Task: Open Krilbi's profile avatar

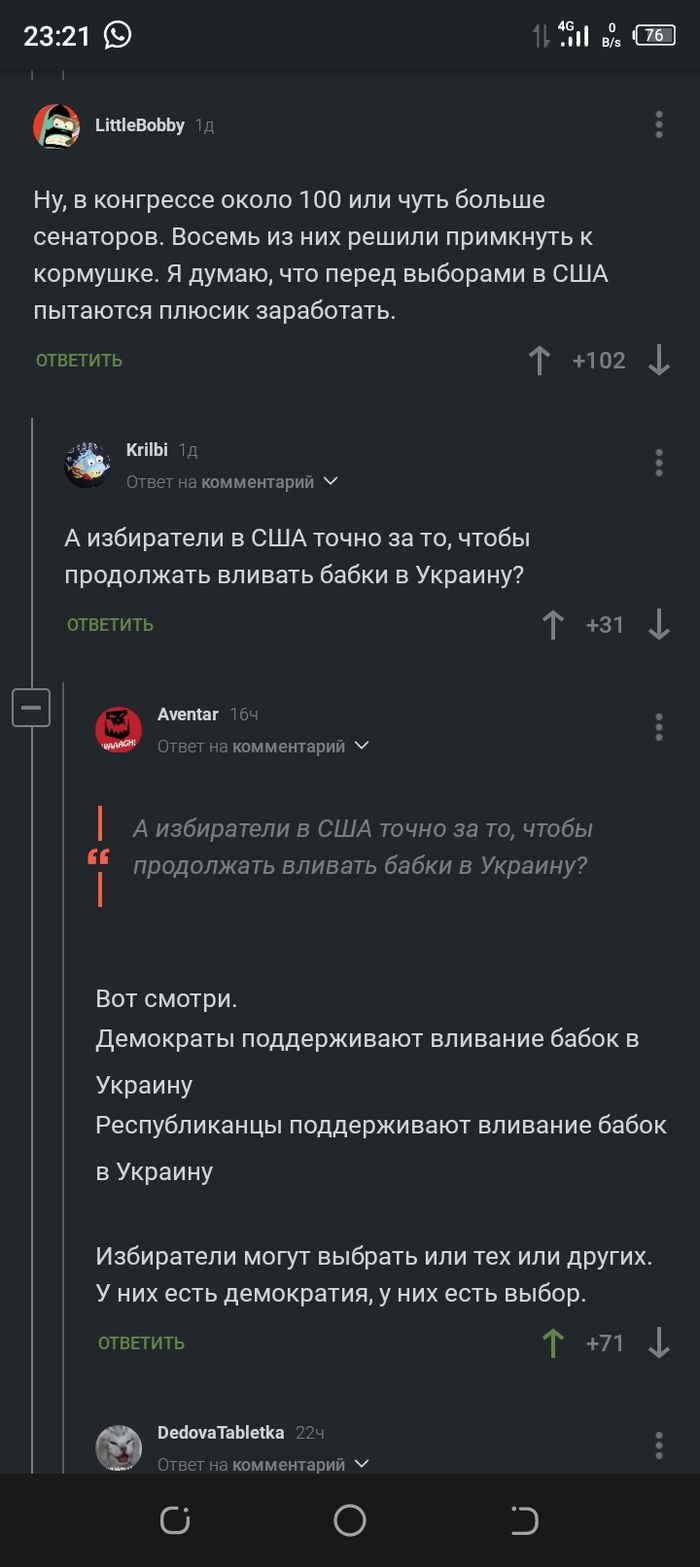Action: pos(89,463)
